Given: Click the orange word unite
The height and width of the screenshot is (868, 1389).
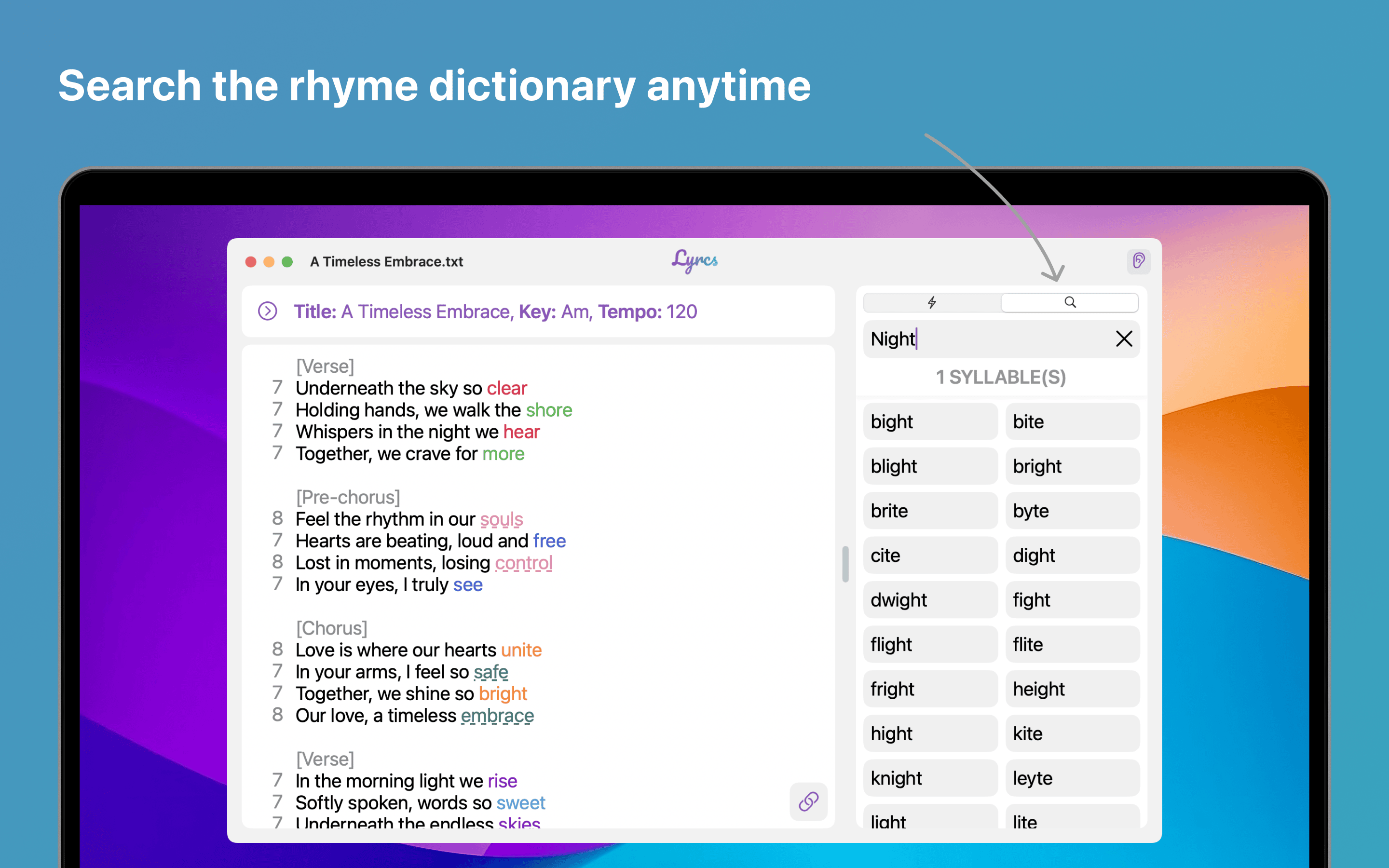Looking at the screenshot, I should click(x=520, y=650).
